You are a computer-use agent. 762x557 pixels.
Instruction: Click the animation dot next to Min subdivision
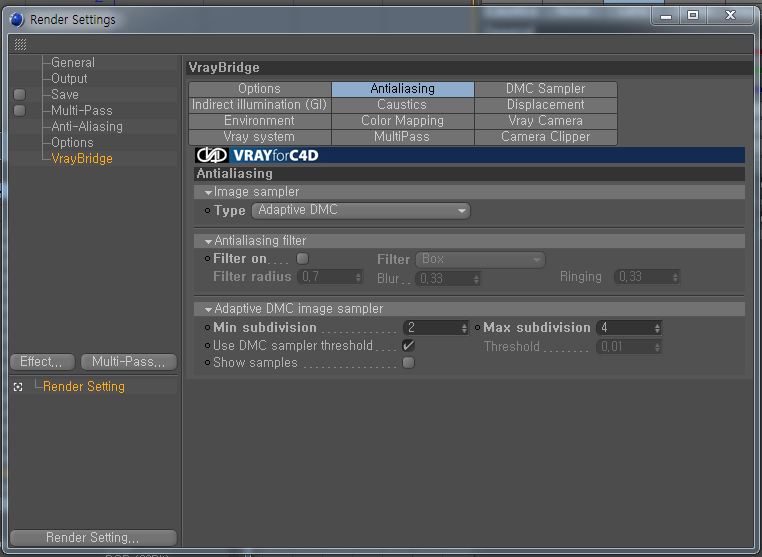pos(208,328)
